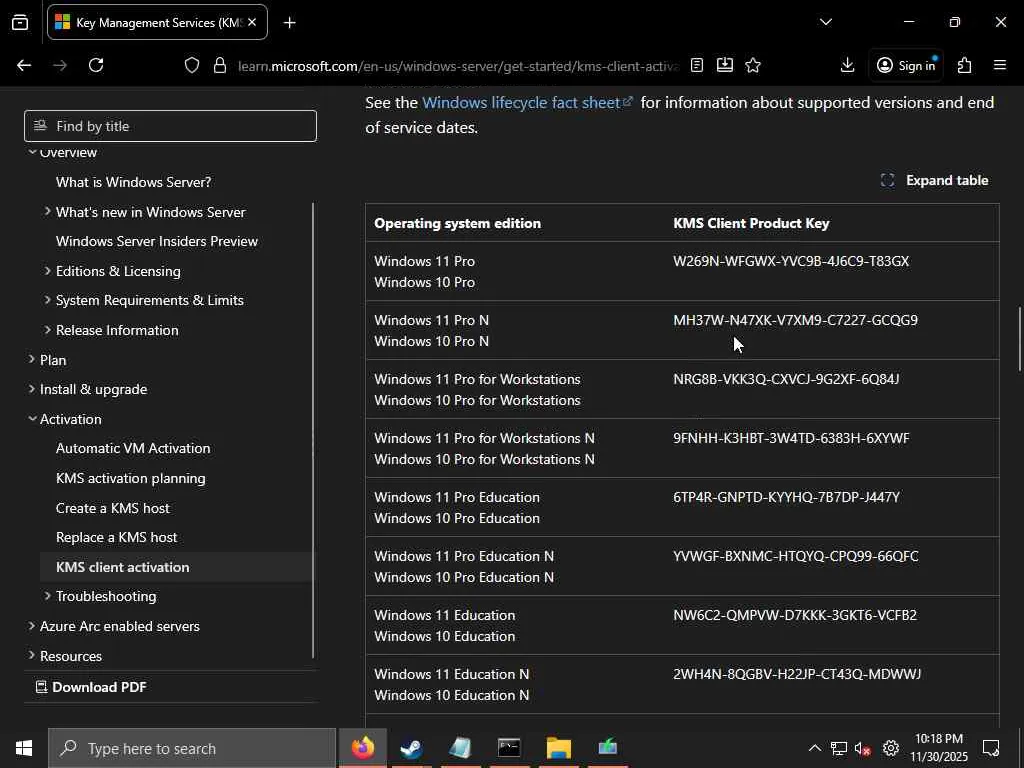The image size is (1024, 768).
Task: Open the settings gear tray icon
Action: 891,748
